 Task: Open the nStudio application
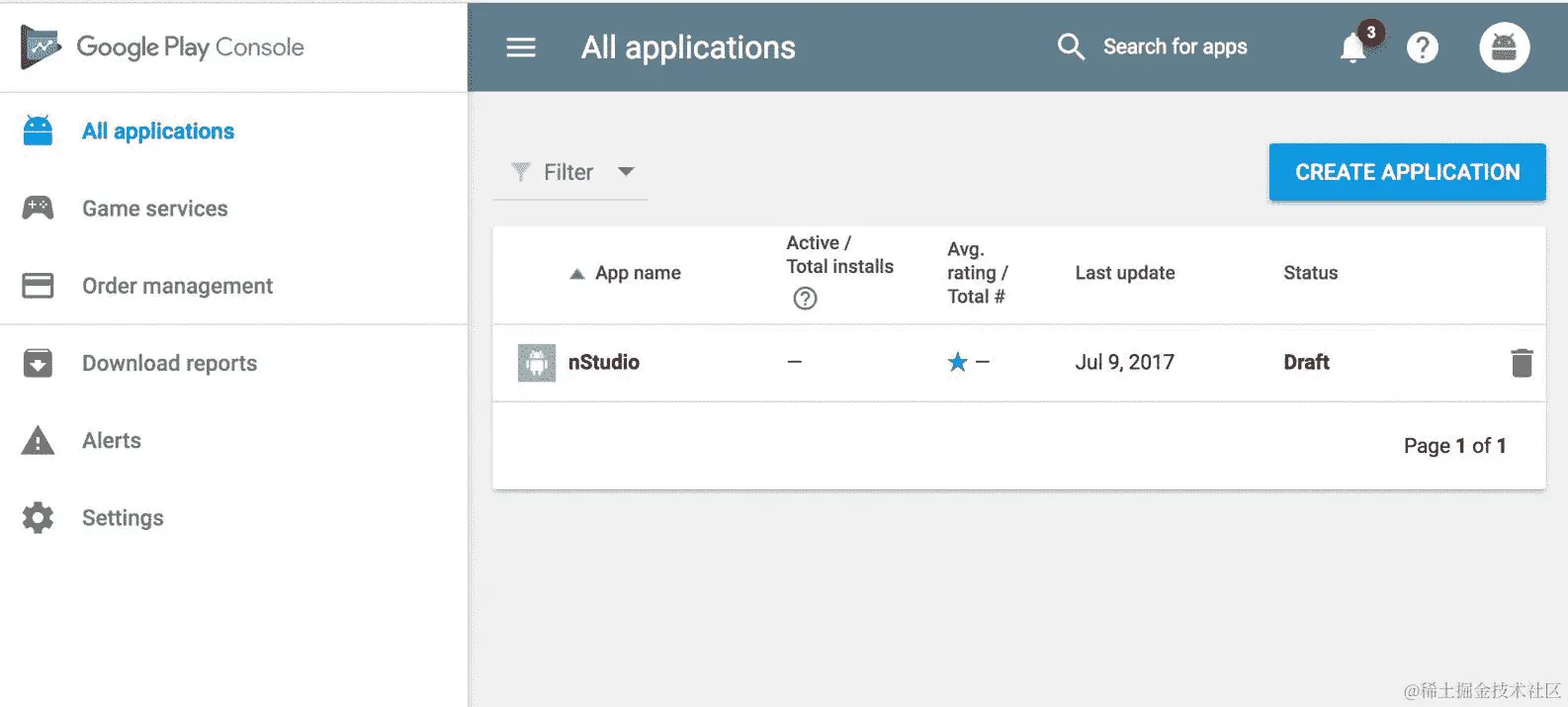click(x=603, y=363)
